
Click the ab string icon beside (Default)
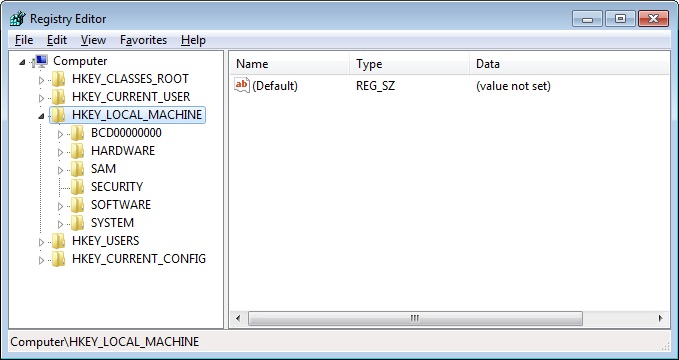pos(242,85)
